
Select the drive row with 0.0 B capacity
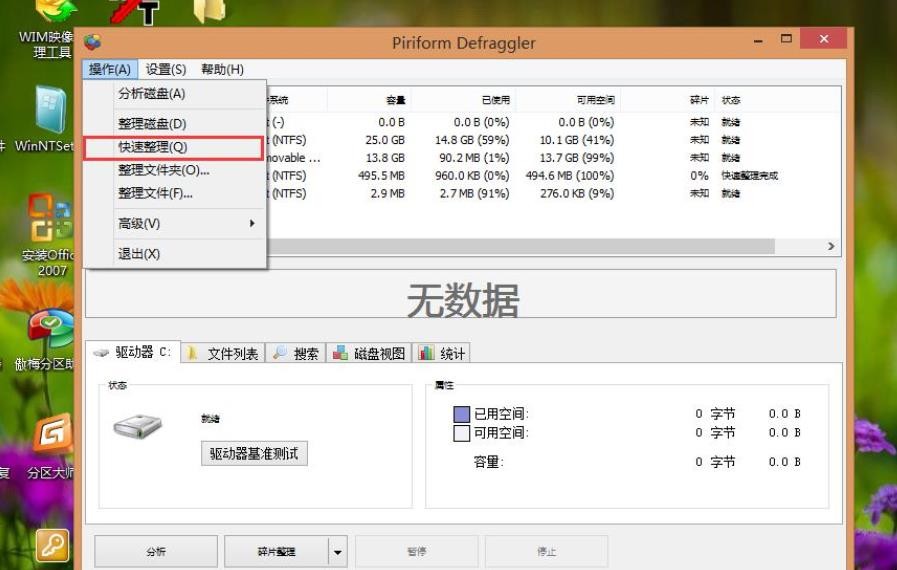point(553,122)
